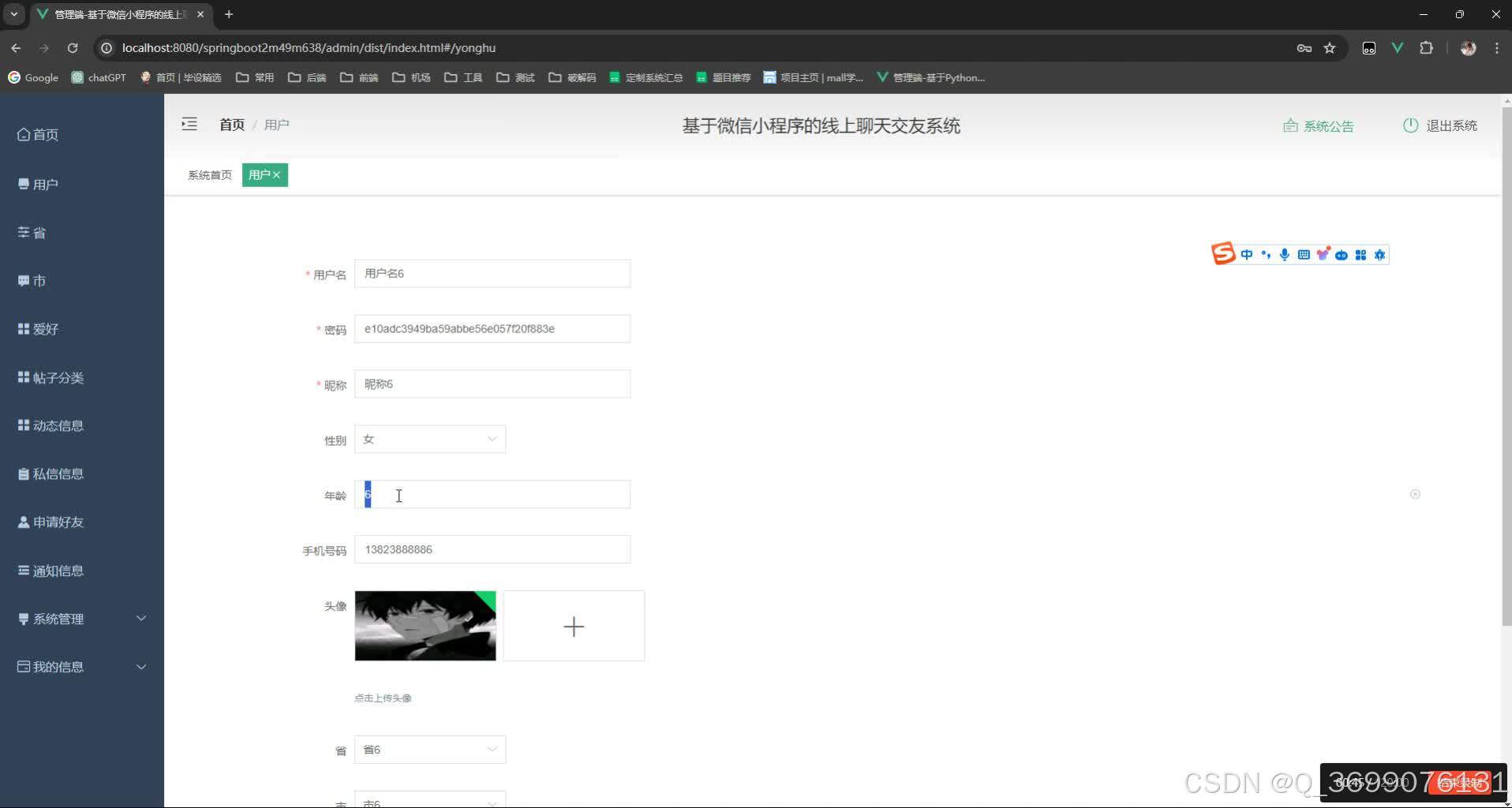Open the Sogou on-screen keyboard icon
Image resolution: width=1512 pixels, height=808 pixels.
1302,254
